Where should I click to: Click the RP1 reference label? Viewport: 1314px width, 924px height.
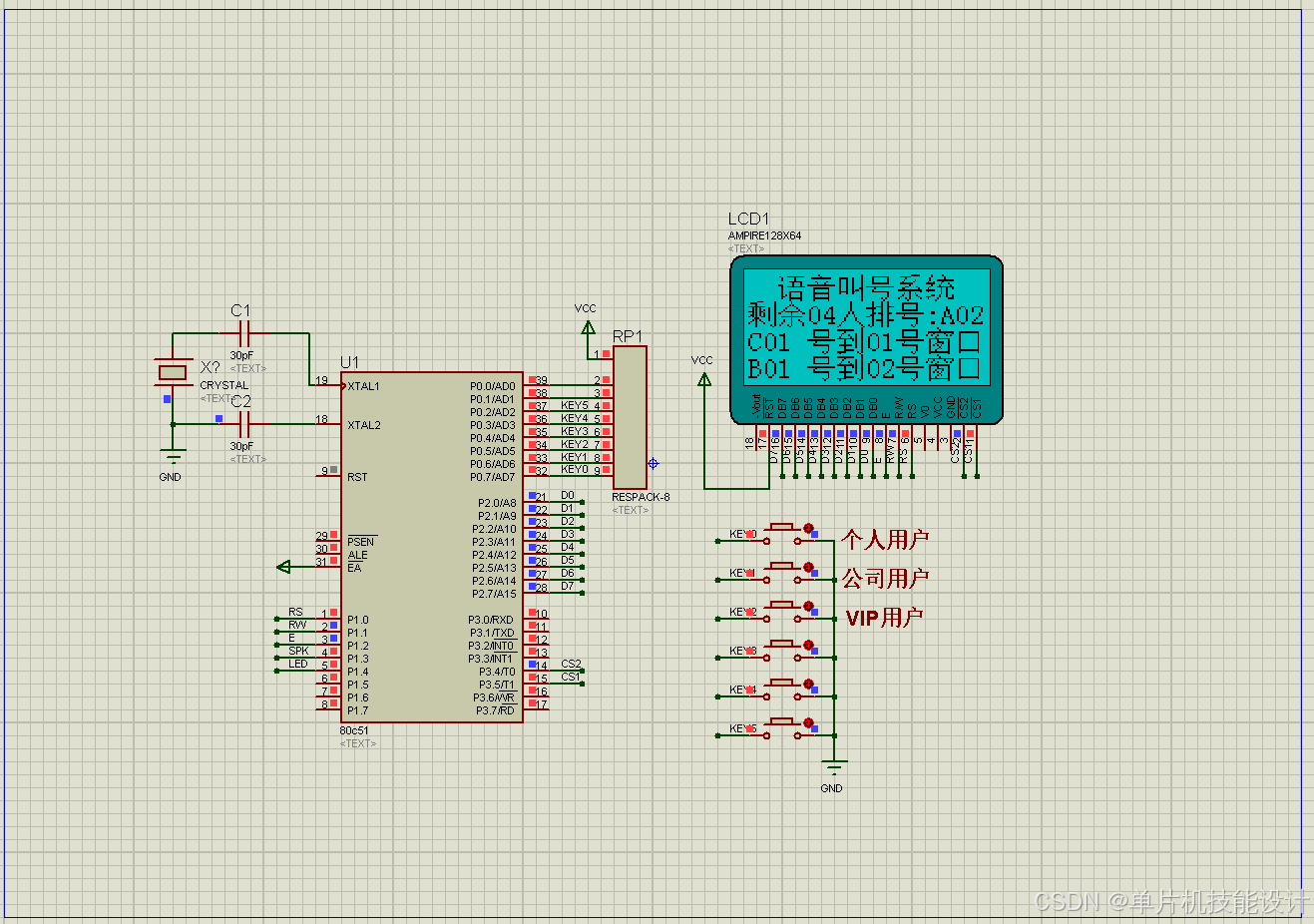click(x=628, y=336)
